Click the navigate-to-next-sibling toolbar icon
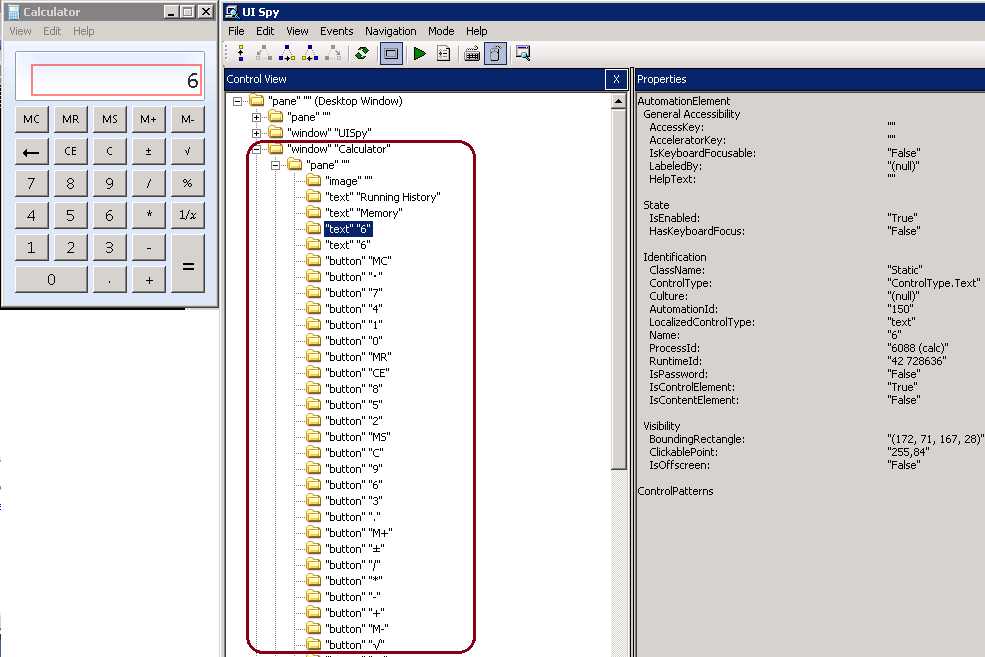The width and height of the screenshot is (985, 657). tap(287, 54)
